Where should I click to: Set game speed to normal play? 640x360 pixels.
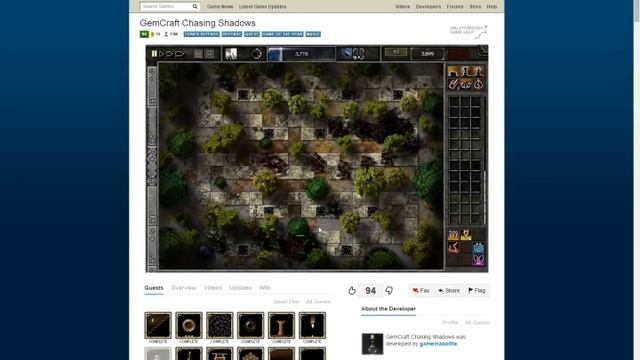coord(162,53)
